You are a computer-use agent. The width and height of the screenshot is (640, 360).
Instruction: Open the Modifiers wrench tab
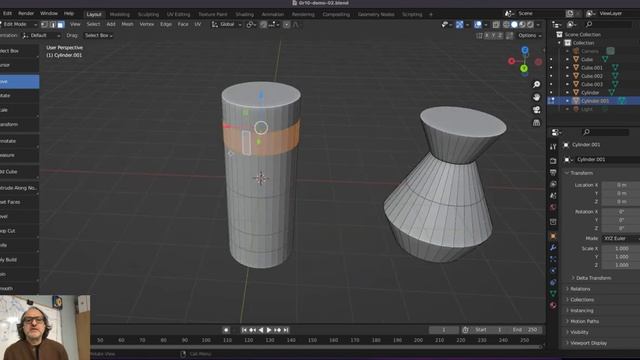553,247
